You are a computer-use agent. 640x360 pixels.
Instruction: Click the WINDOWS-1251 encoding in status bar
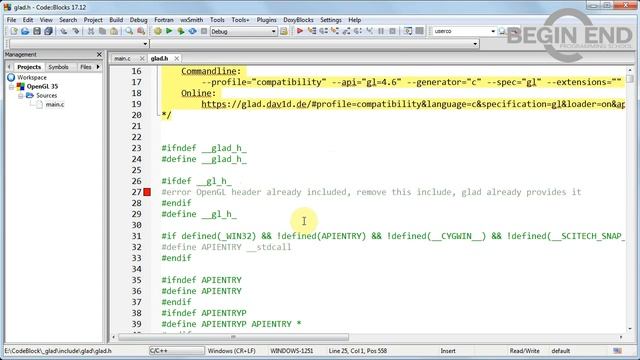(x=291, y=351)
